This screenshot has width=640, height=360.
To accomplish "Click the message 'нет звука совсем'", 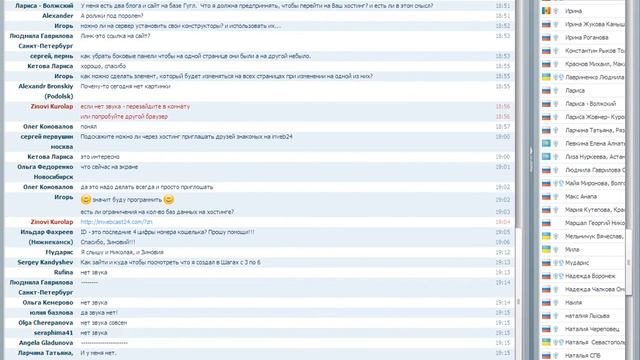I will tap(104, 323).
